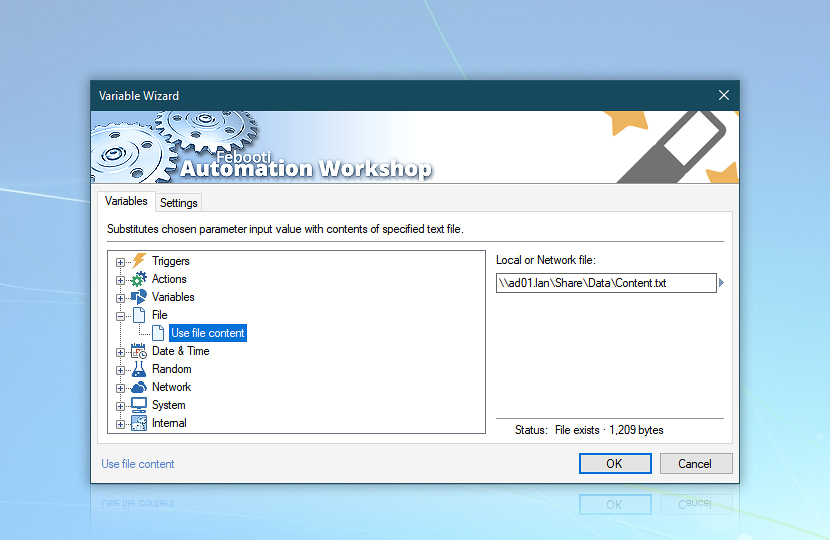Select the Network tree label

[x=172, y=387]
